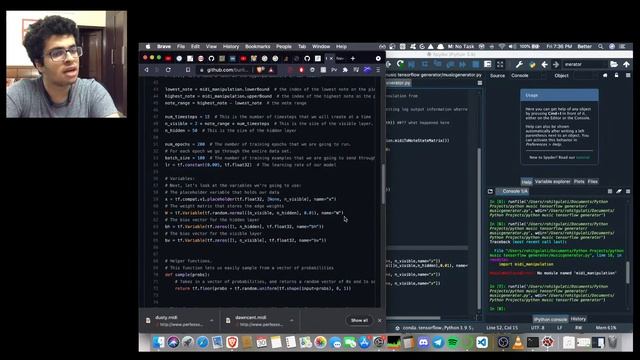Open the extensions puzzle-piece icon
The image size is (640, 360).
coord(345,70)
